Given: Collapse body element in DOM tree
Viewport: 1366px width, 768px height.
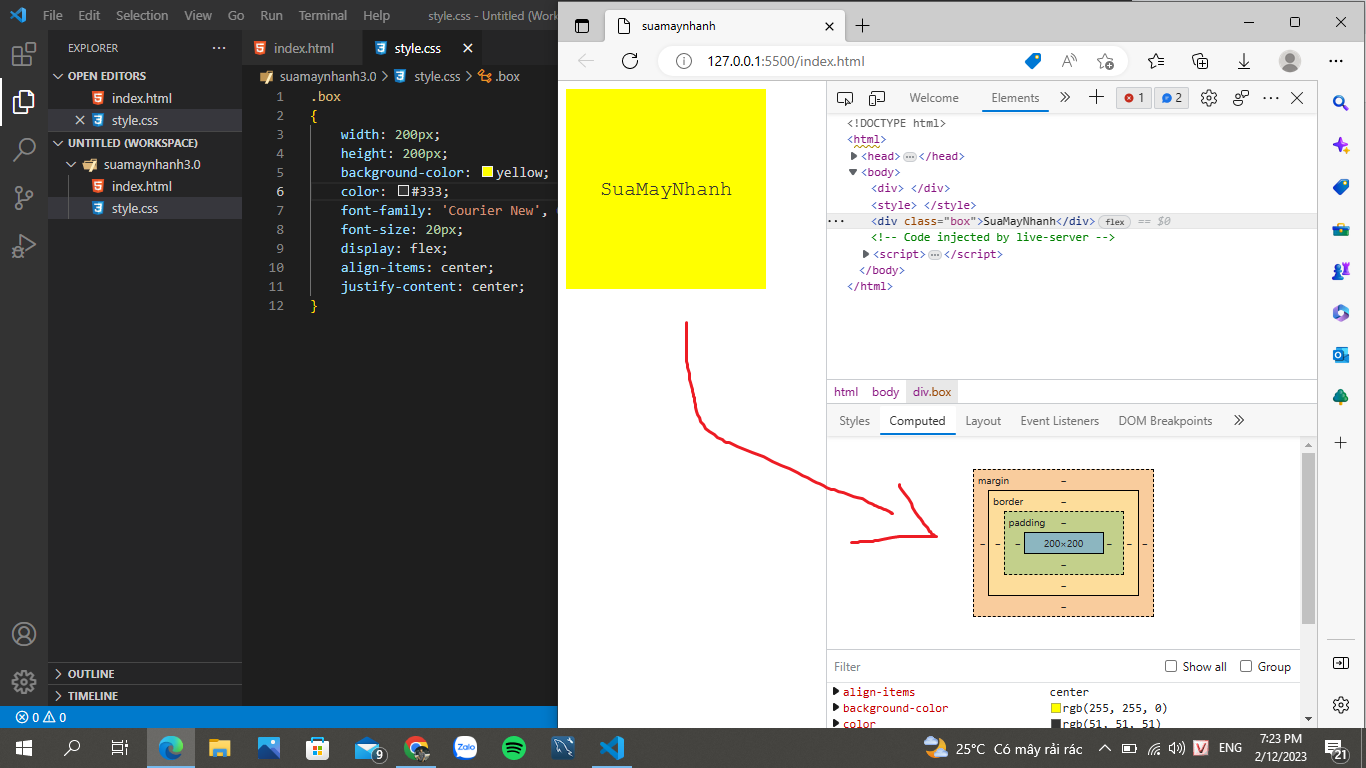Looking at the screenshot, I should [853, 172].
